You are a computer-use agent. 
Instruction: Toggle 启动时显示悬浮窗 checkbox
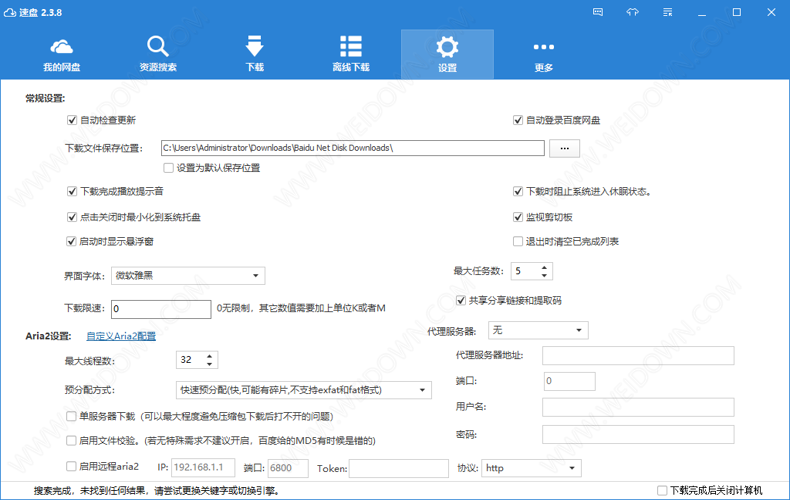72,241
